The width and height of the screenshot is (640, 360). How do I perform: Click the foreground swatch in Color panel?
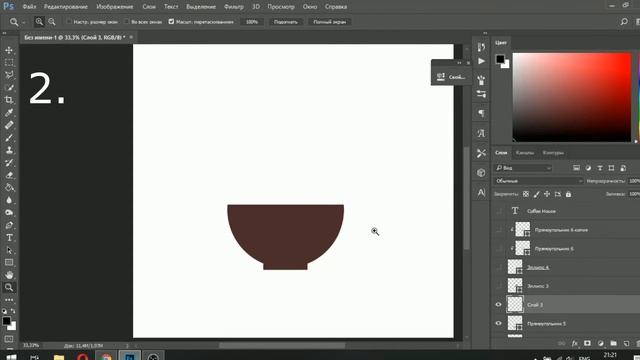[x=500, y=59]
